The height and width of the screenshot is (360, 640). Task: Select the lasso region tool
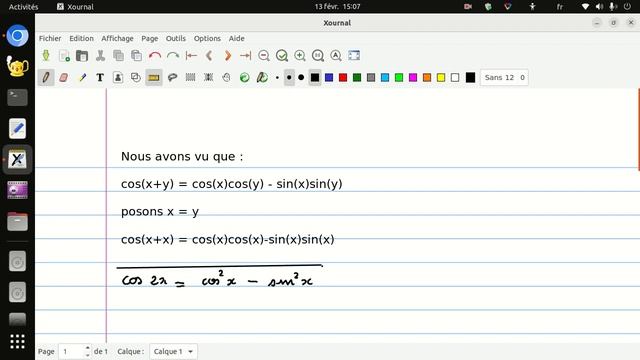(172, 78)
